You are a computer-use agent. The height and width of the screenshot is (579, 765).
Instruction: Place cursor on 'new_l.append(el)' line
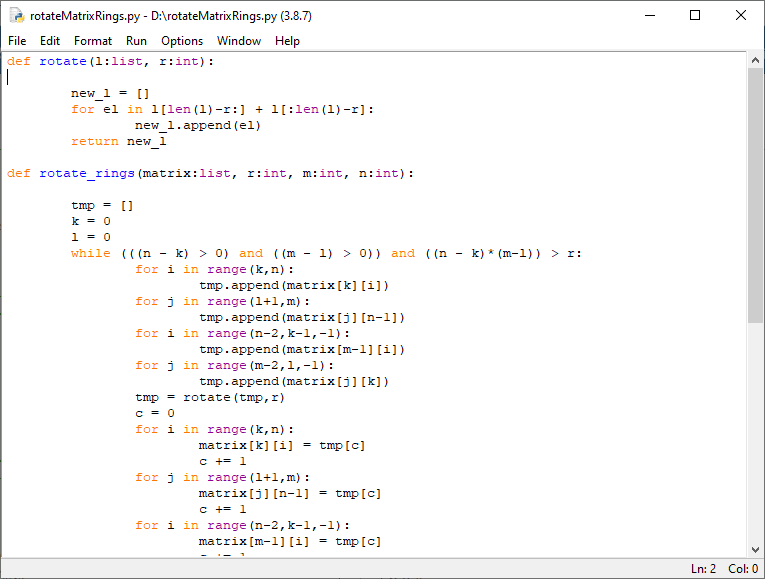click(x=198, y=125)
